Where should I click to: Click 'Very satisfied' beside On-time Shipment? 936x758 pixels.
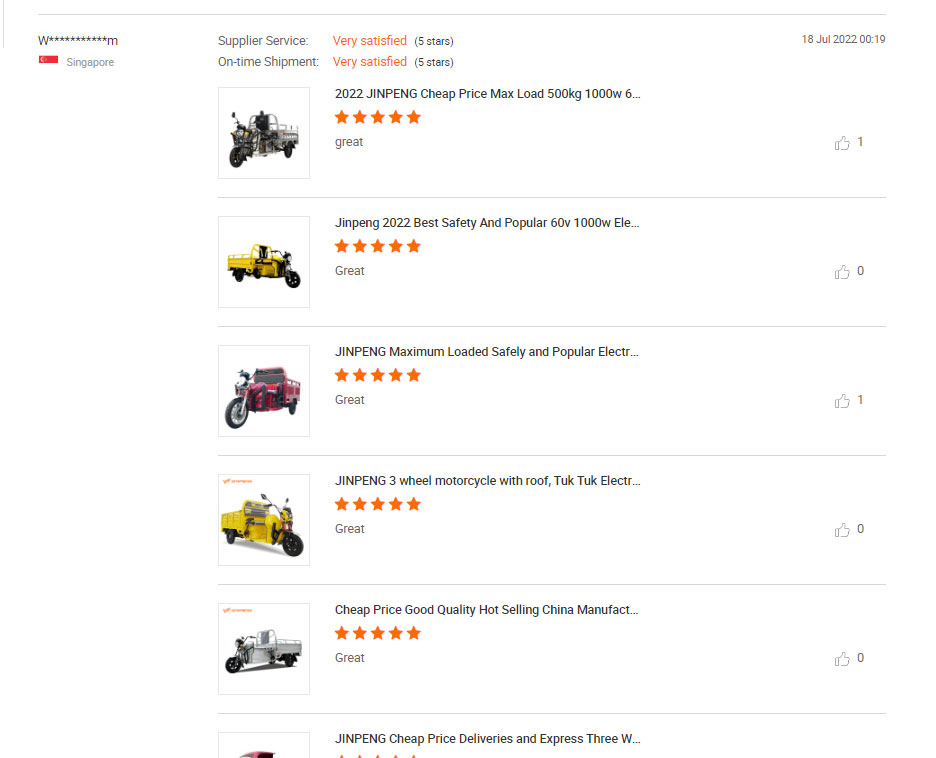(x=370, y=61)
